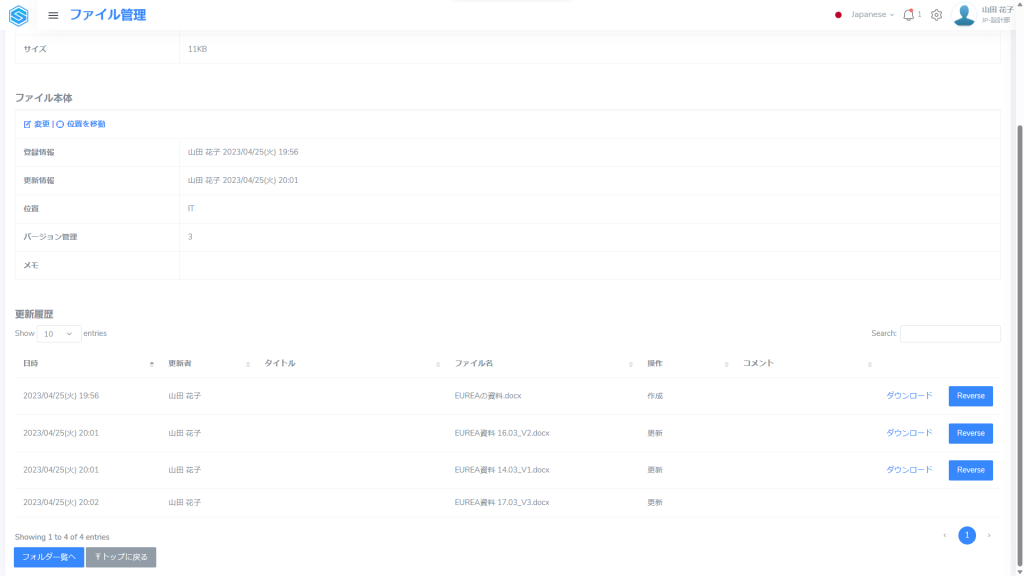
Task: Open the settings gear icon
Action: coord(936,15)
